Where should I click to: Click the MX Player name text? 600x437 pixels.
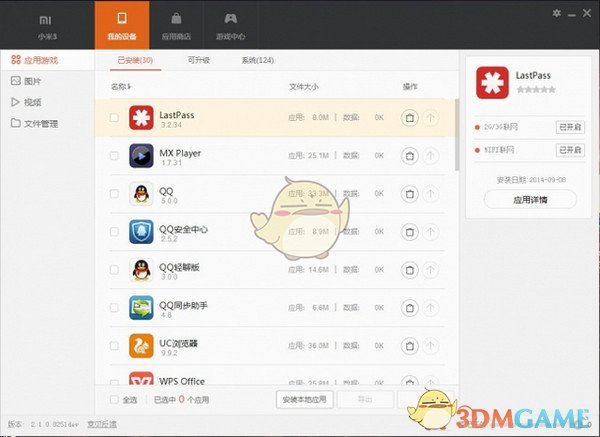[180, 153]
